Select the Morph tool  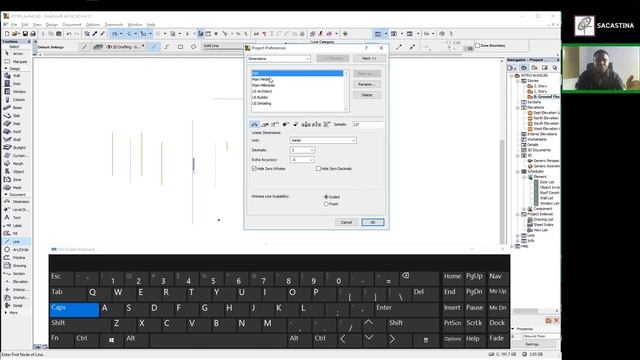pyautogui.click(x=16, y=164)
